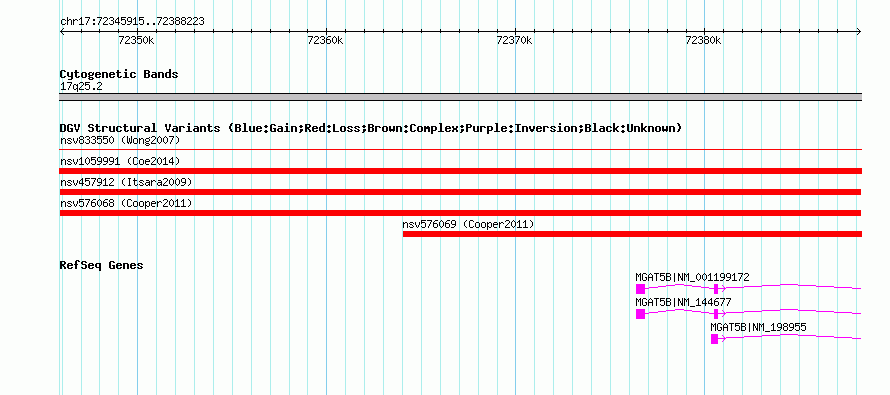Click the 72370k ruler tick label
Viewport: 890px width, 395px height.
point(514,40)
